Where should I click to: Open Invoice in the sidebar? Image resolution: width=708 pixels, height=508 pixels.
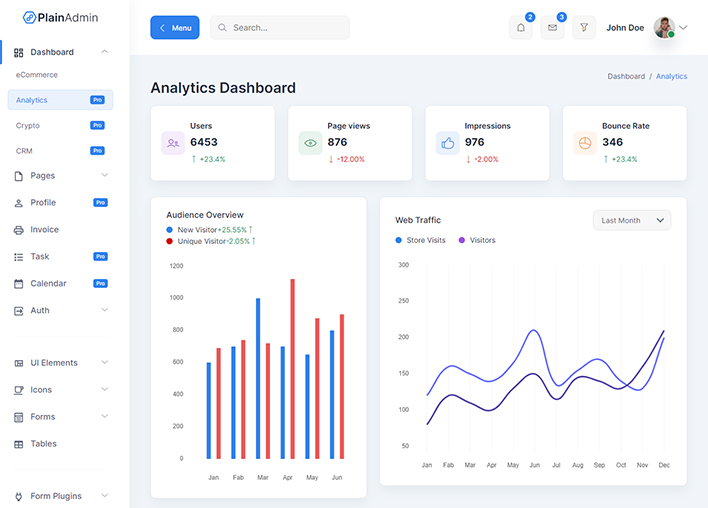[44, 230]
